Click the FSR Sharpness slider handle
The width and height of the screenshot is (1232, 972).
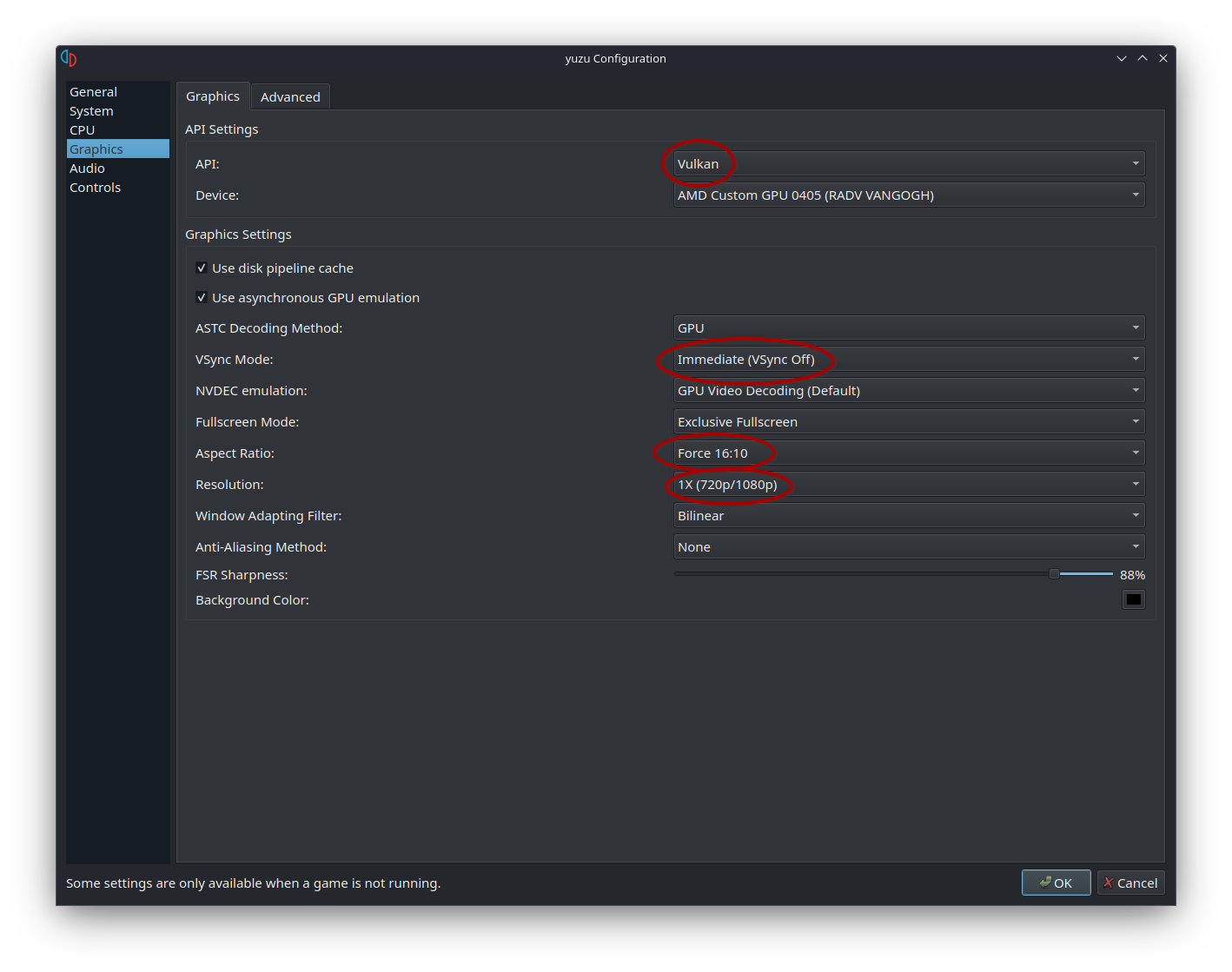coord(1054,574)
